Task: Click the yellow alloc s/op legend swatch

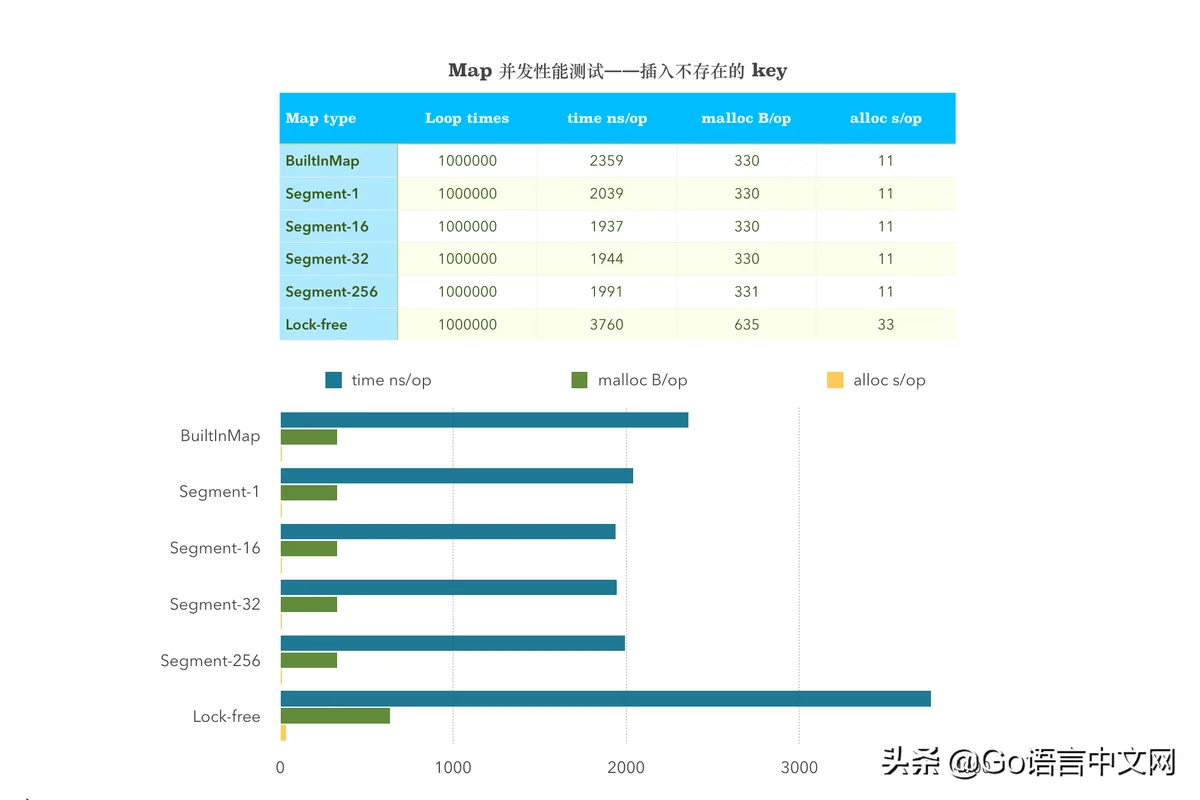Action: pyautogui.click(x=835, y=380)
